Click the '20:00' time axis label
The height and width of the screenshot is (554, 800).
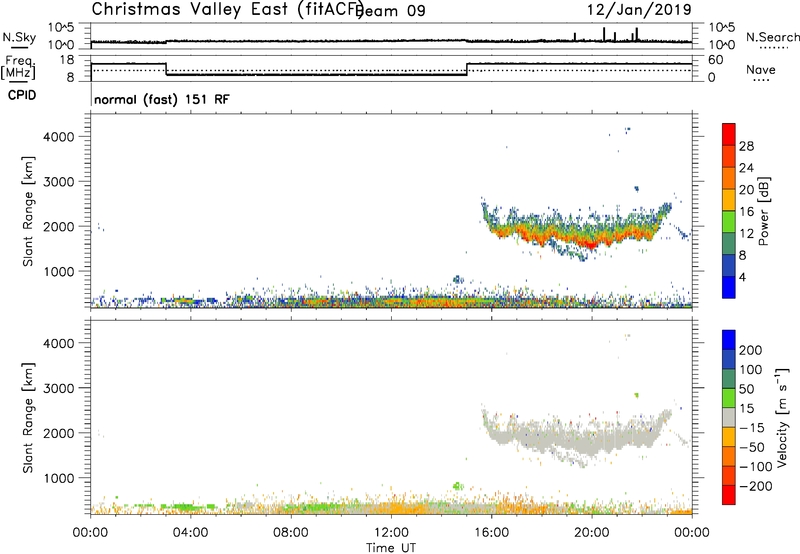pyautogui.click(x=591, y=533)
